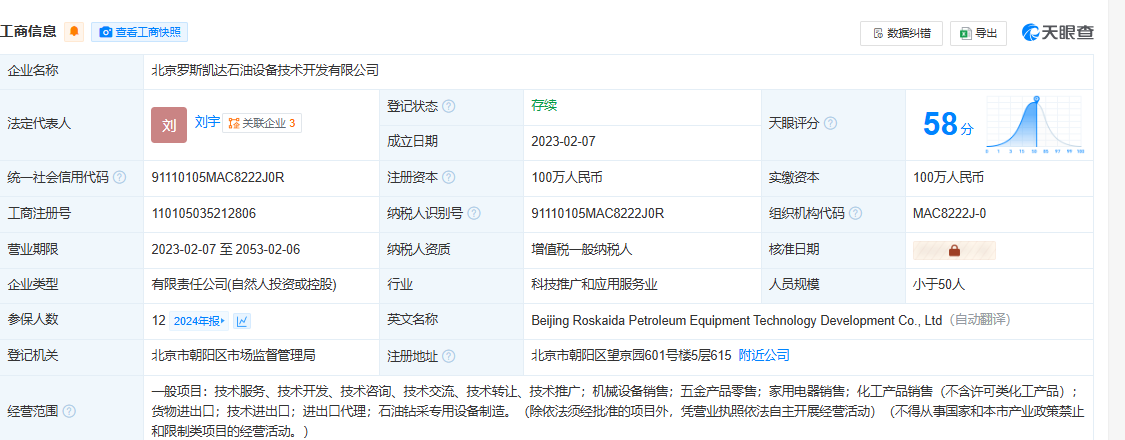The image size is (1125, 440).
Task: Click the 存续 registration status text
Action: click(544, 106)
